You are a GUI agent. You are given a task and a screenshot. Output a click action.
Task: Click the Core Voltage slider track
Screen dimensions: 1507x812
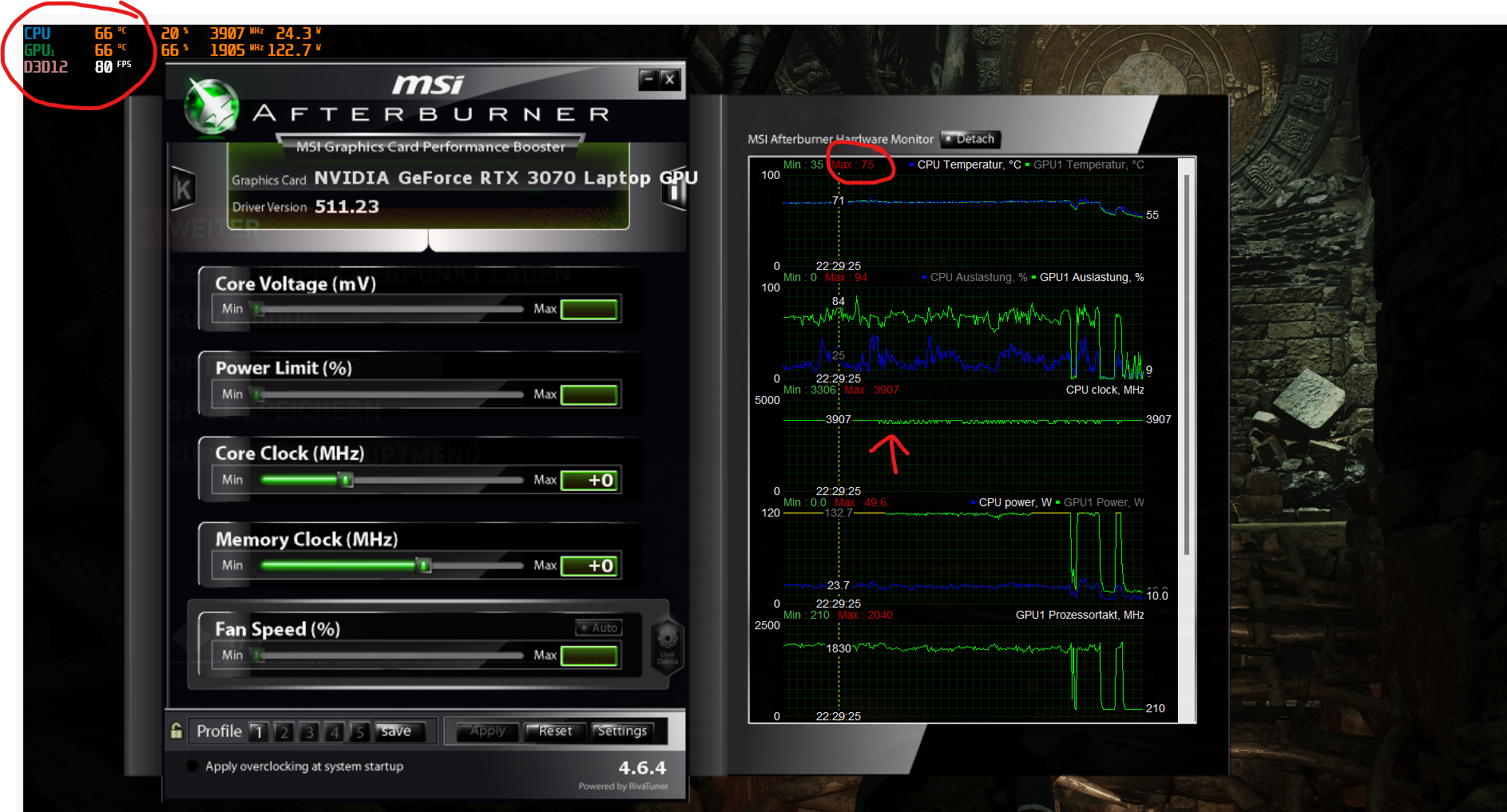click(388, 308)
